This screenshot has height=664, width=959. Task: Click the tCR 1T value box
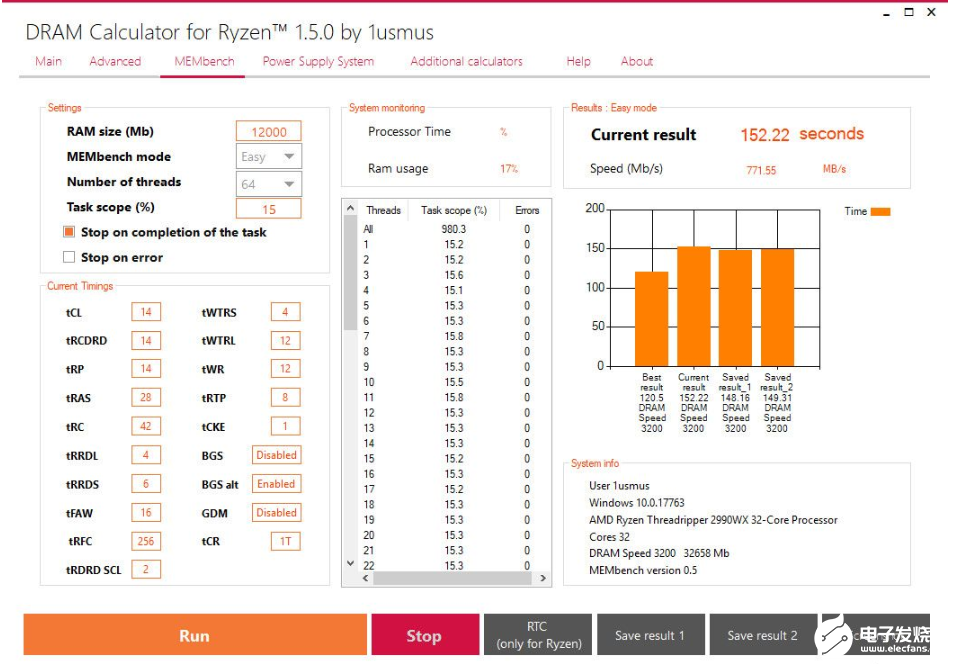286,541
